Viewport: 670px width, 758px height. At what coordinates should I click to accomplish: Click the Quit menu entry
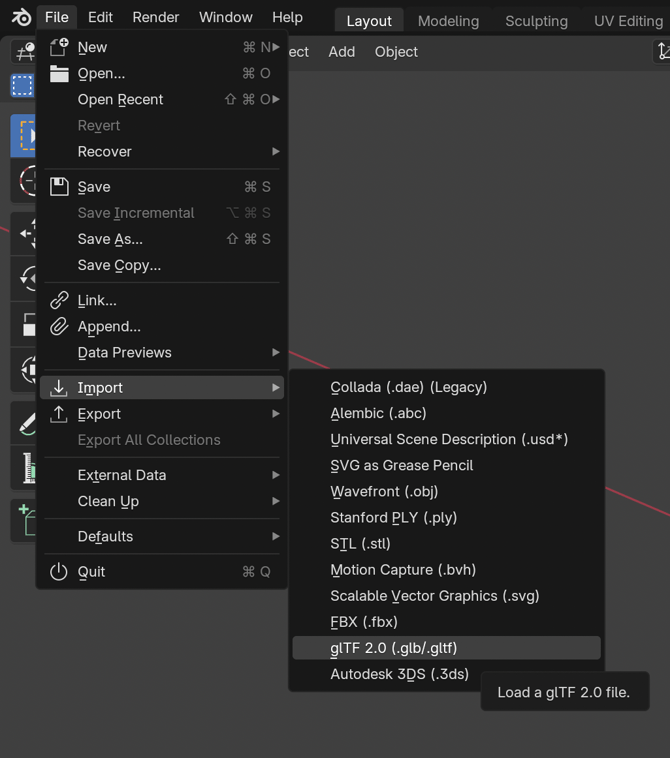(x=162, y=571)
